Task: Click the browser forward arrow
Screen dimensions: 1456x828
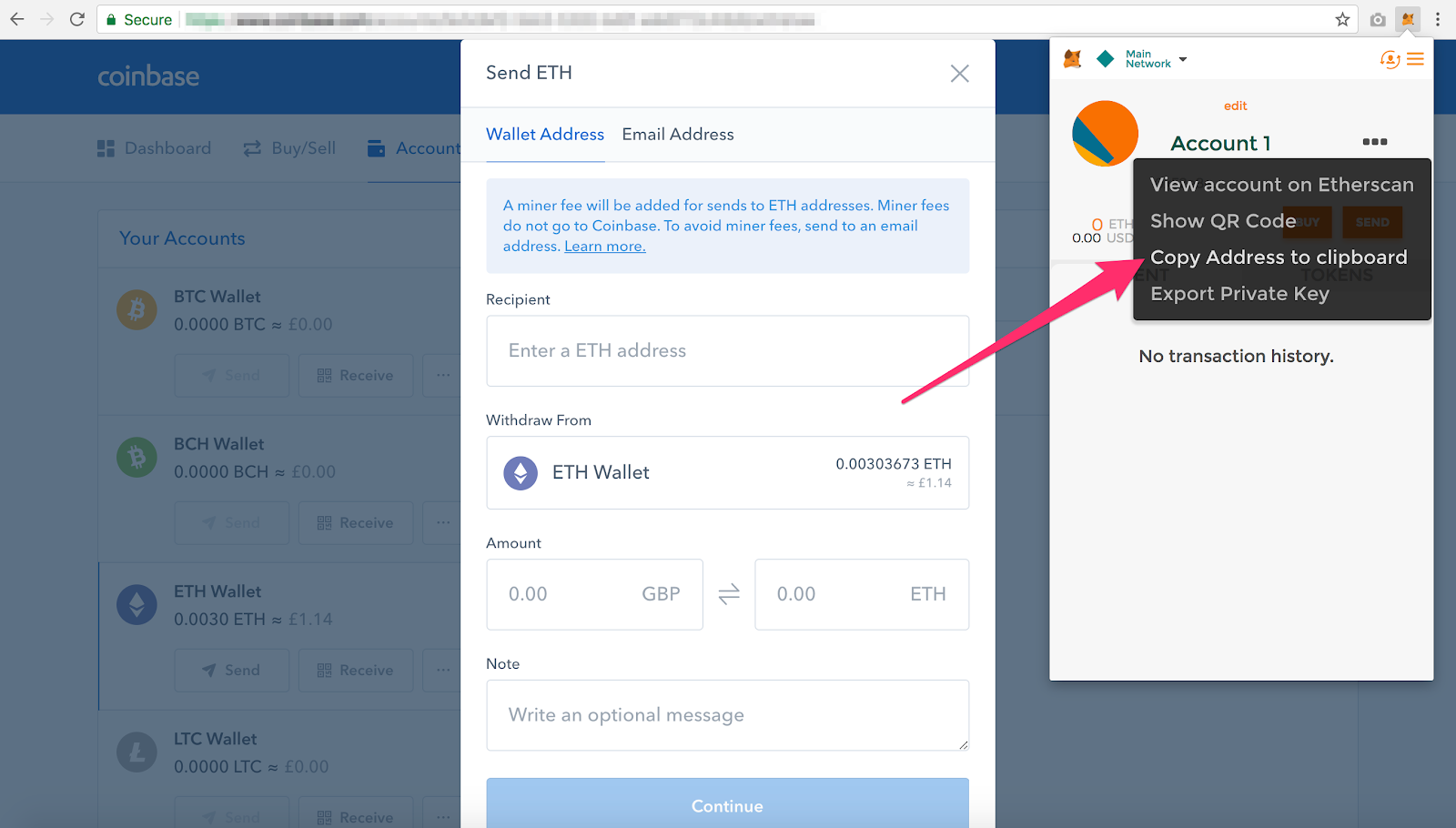Action: point(47,19)
